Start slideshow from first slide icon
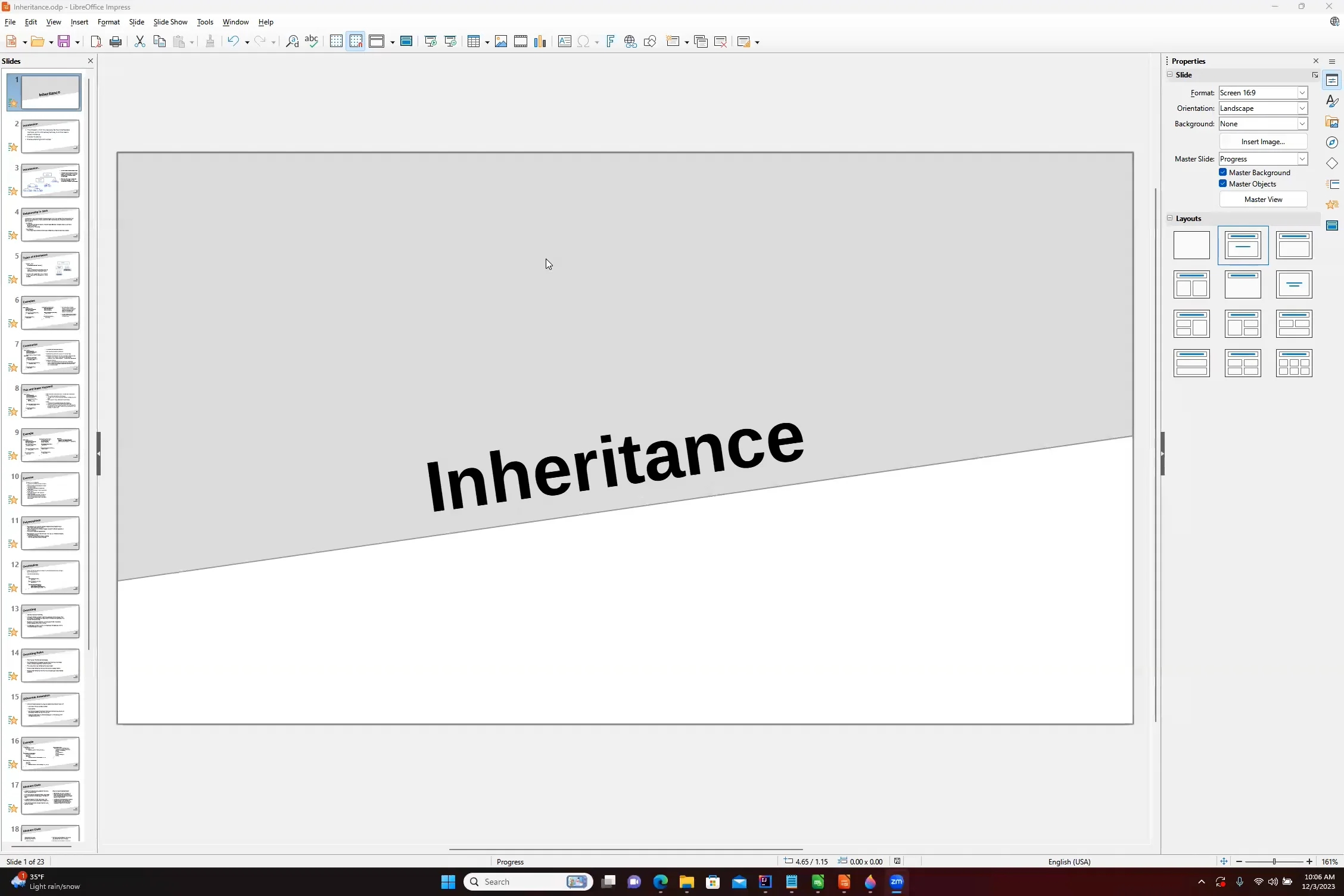Viewport: 1344px width, 896px height. coord(430,41)
